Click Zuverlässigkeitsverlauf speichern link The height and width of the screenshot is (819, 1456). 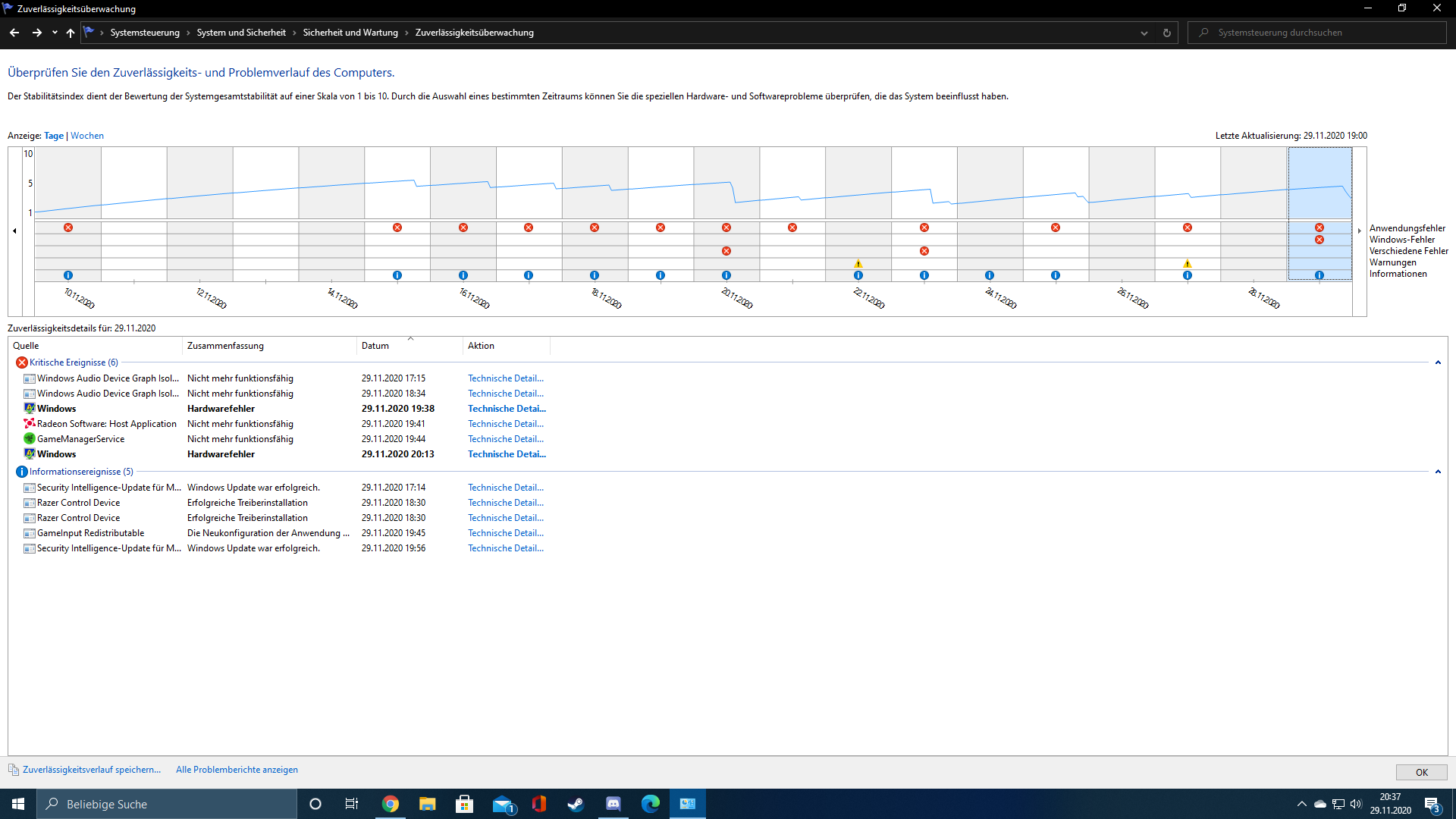point(92,770)
